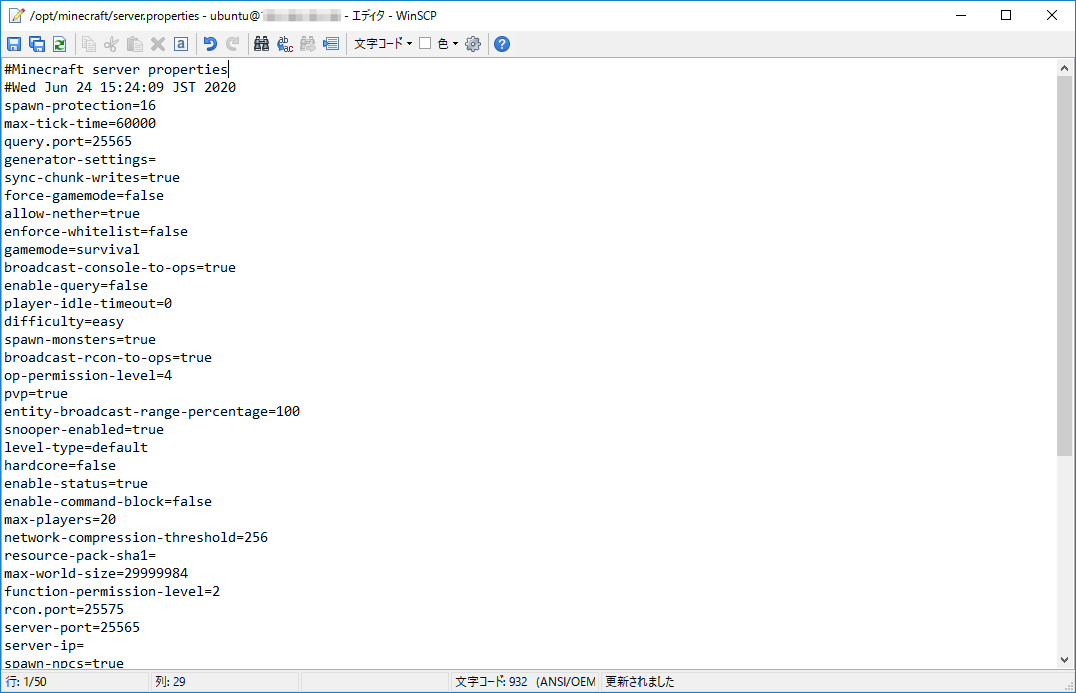
Task: Click the line 'force-gamemode=false'
Action: point(84,196)
